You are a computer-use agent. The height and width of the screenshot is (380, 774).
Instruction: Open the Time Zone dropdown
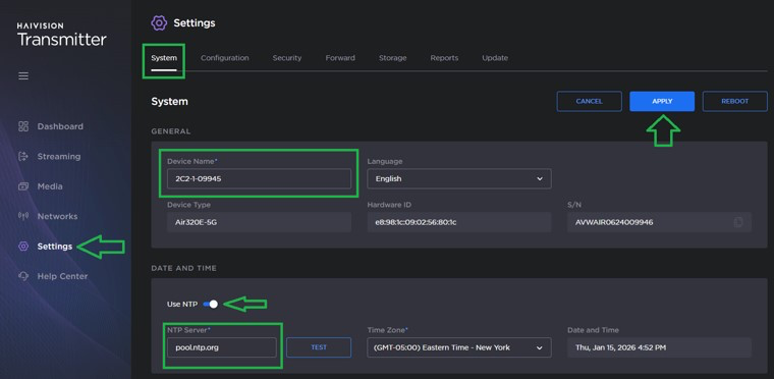click(459, 347)
